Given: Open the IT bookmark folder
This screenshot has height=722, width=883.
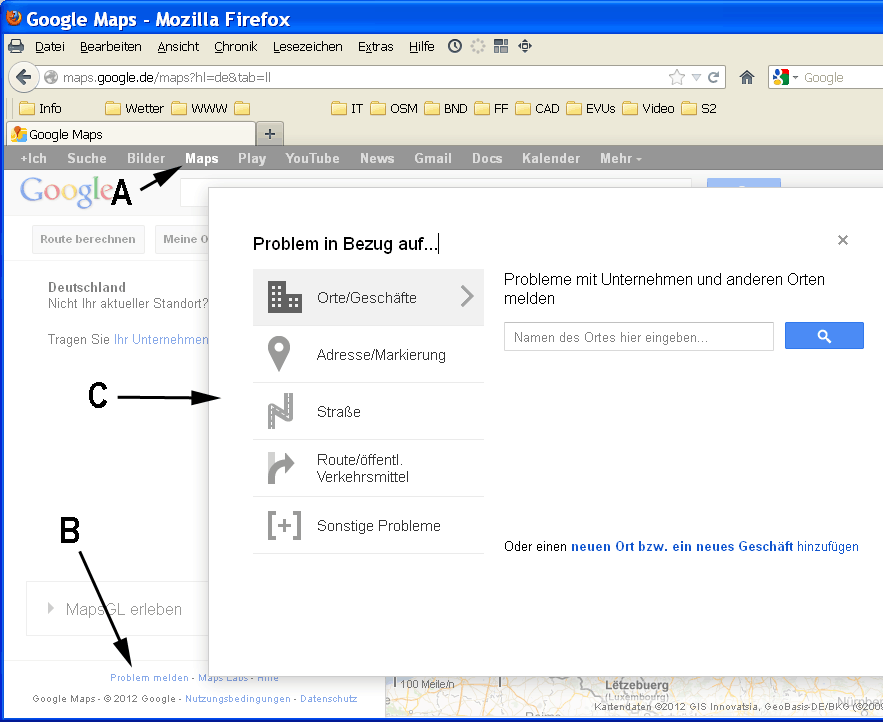Looking at the screenshot, I should point(347,108).
